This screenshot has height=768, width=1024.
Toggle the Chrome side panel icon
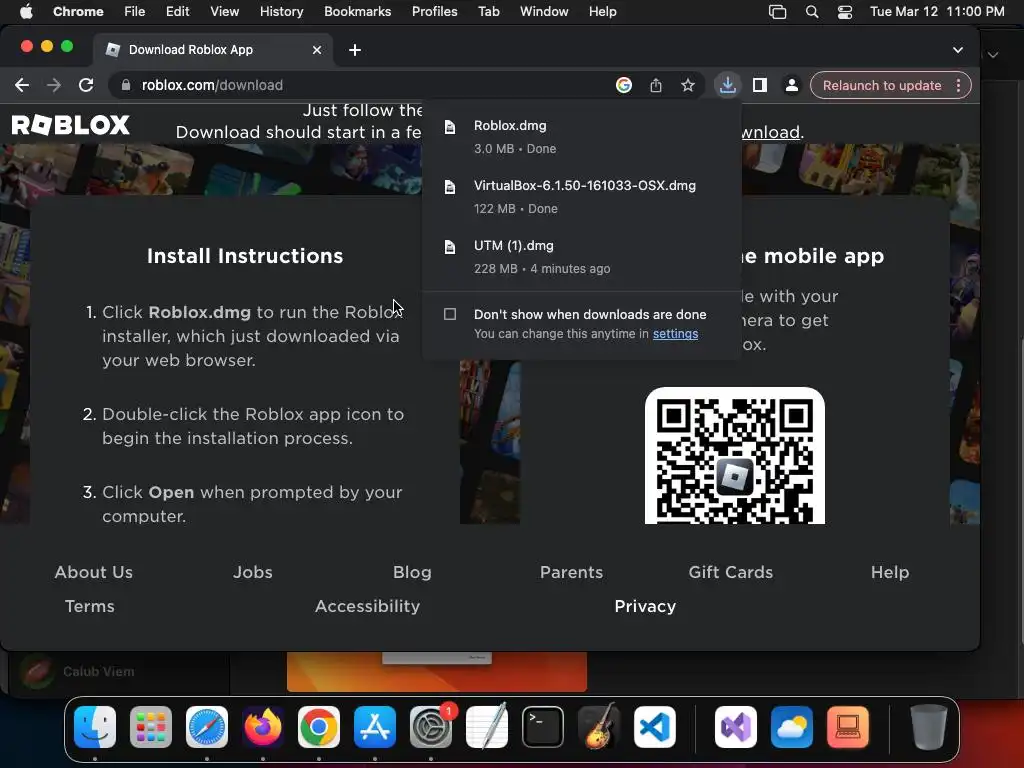(760, 85)
